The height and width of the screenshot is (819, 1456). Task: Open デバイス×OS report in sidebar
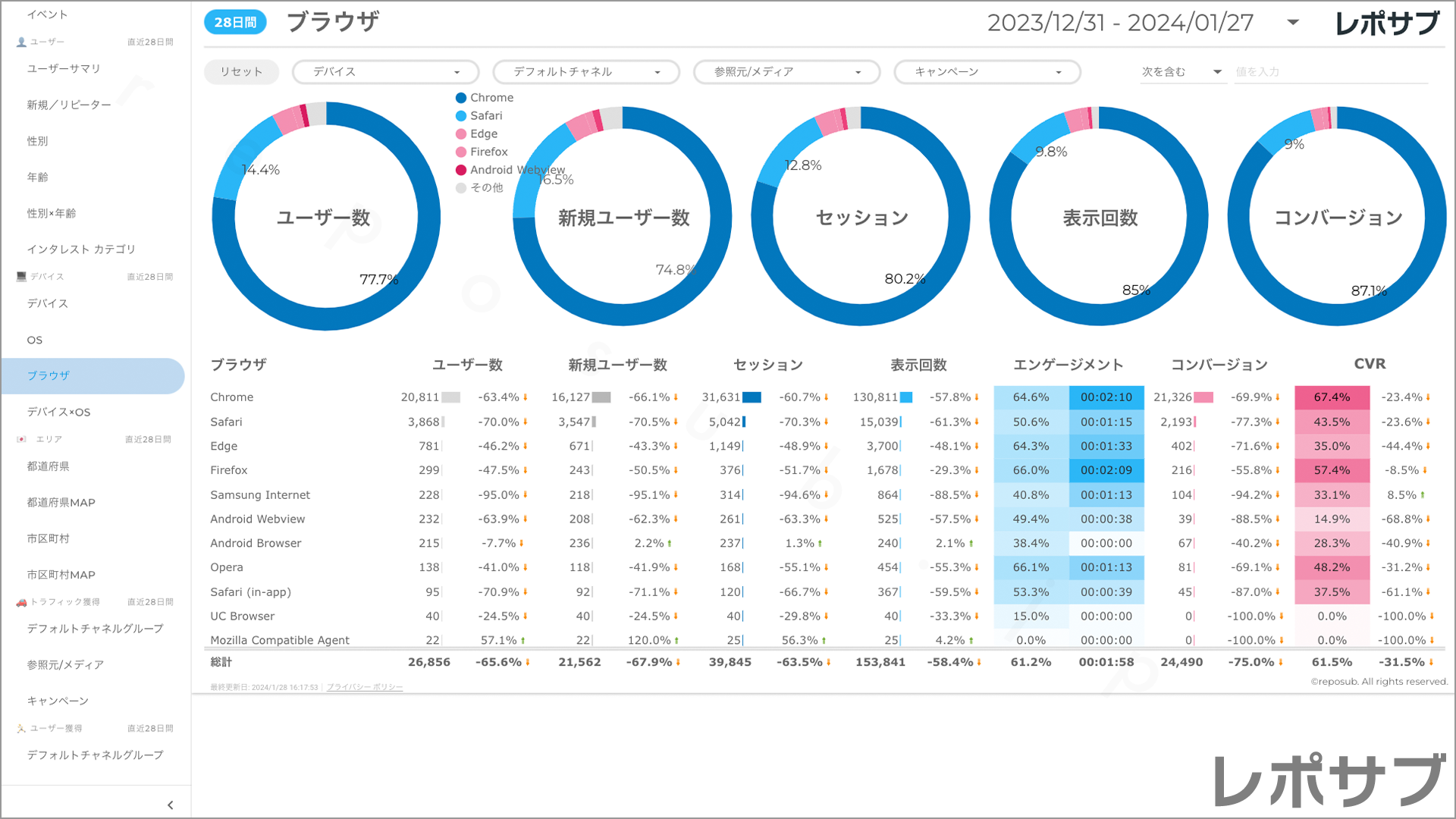[59, 413]
